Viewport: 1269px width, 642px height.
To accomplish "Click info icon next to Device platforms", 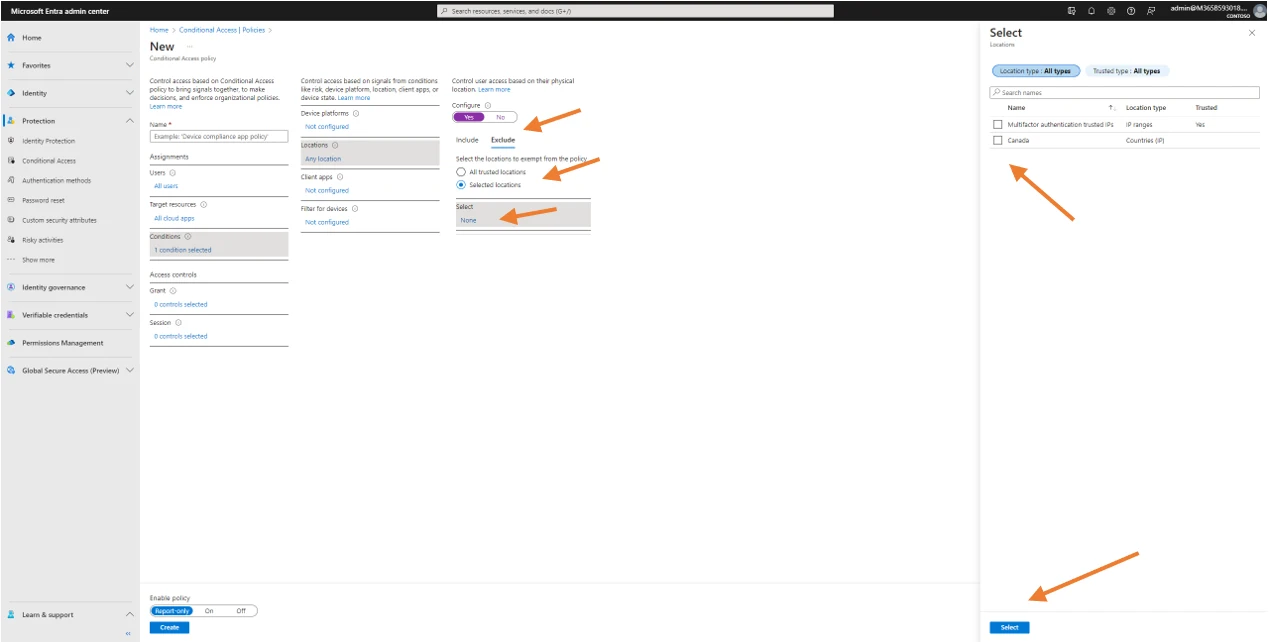I will click(356, 114).
